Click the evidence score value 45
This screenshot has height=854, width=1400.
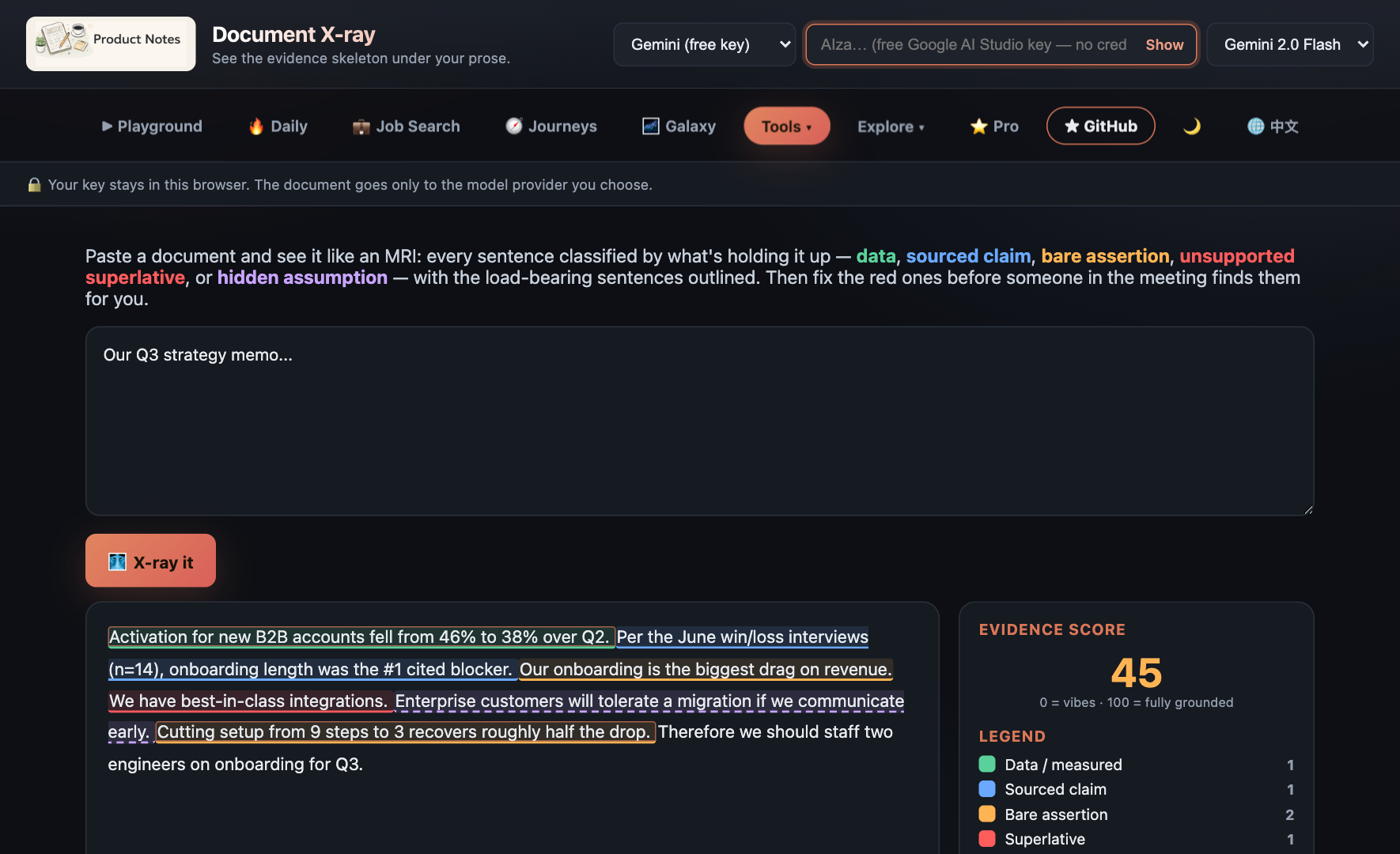coord(1137,673)
